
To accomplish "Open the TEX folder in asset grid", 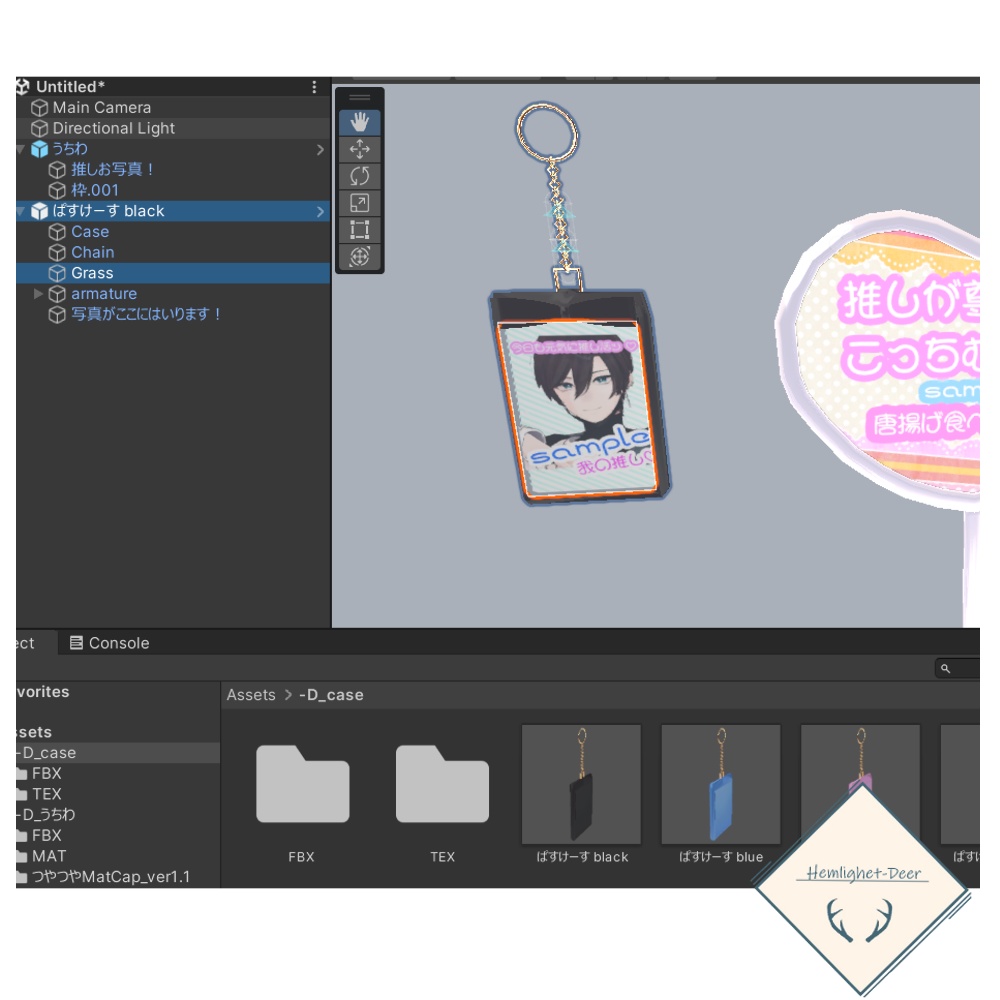I will pyautogui.click(x=442, y=795).
